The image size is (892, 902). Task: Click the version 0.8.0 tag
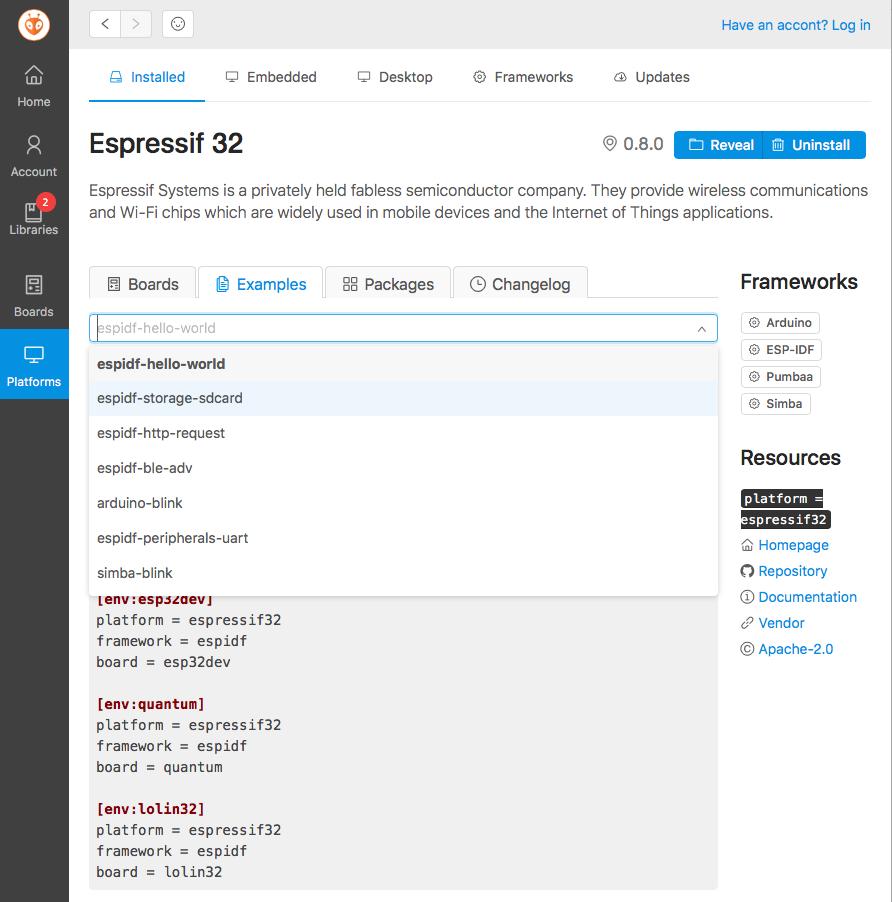point(633,144)
